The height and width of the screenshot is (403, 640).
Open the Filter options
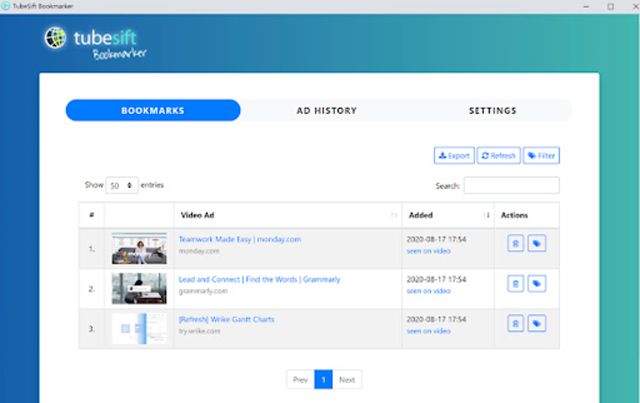[x=541, y=156]
